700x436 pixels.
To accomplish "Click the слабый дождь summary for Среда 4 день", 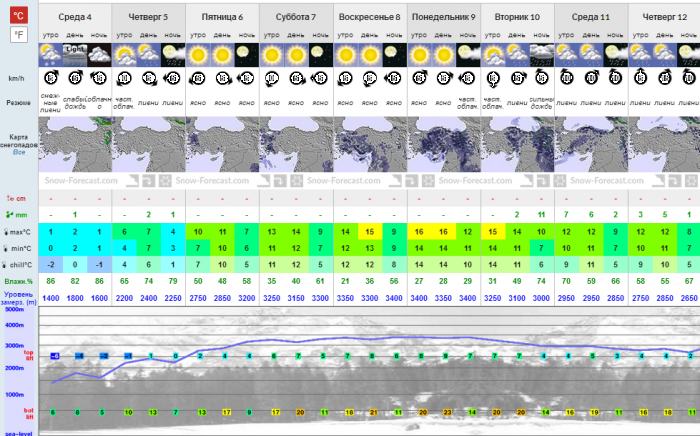I will pyautogui.click(x=75, y=103).
